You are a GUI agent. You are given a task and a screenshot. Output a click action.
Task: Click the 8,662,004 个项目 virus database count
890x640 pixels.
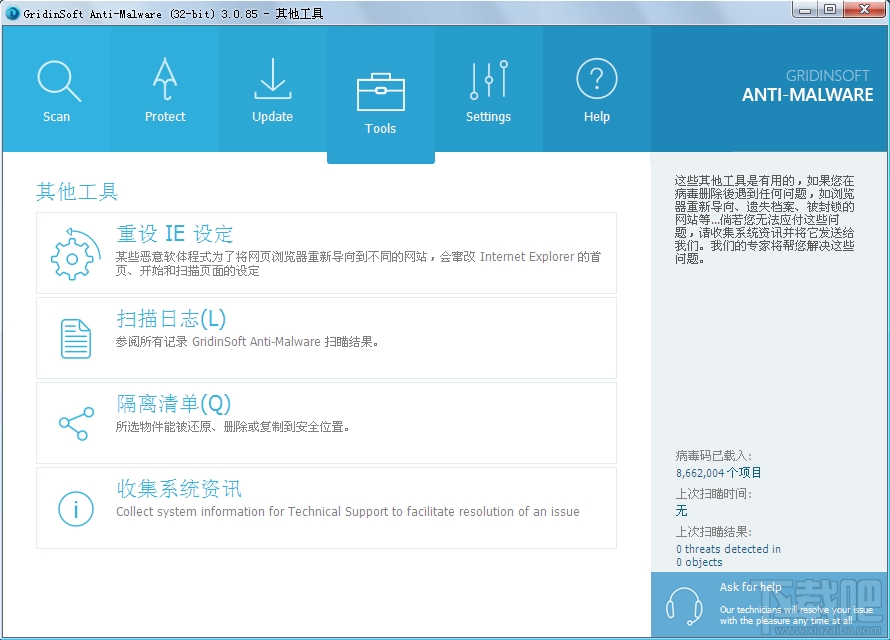point(717,471)
